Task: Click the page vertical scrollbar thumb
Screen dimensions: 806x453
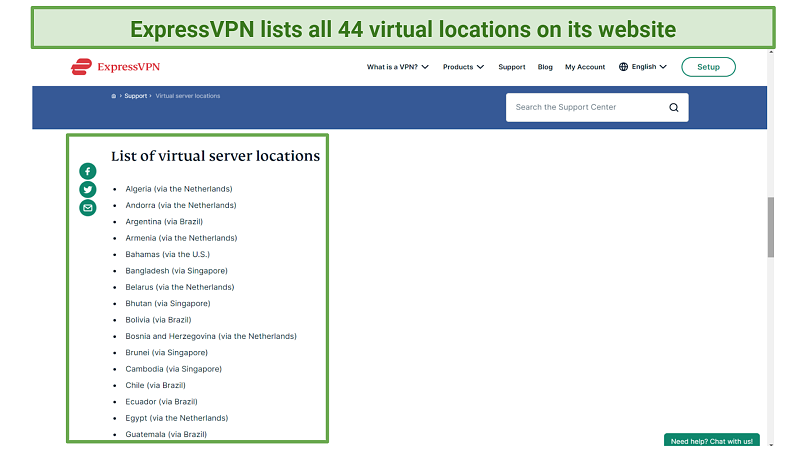Action: (x=771, y=227)
